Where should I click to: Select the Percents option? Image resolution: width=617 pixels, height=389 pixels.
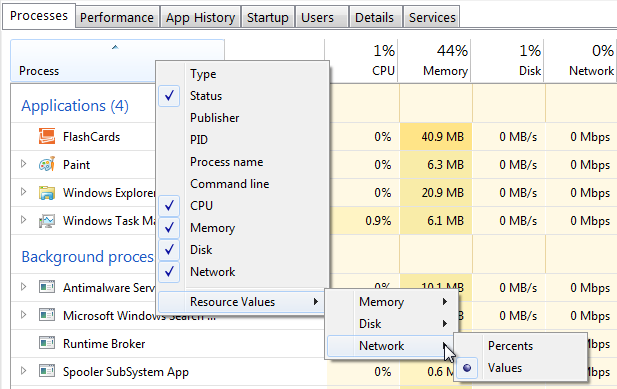[x=521, y=346]
